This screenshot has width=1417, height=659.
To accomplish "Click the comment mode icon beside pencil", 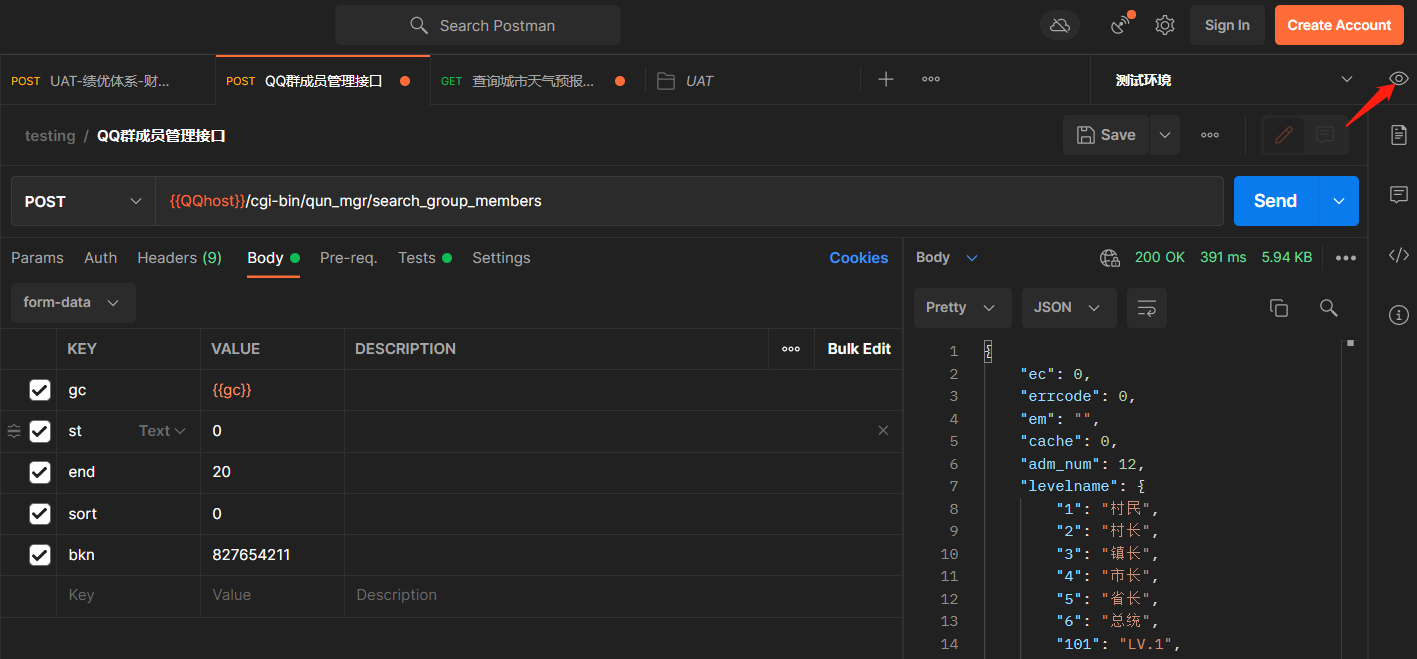I will (x=1325, y=135).
